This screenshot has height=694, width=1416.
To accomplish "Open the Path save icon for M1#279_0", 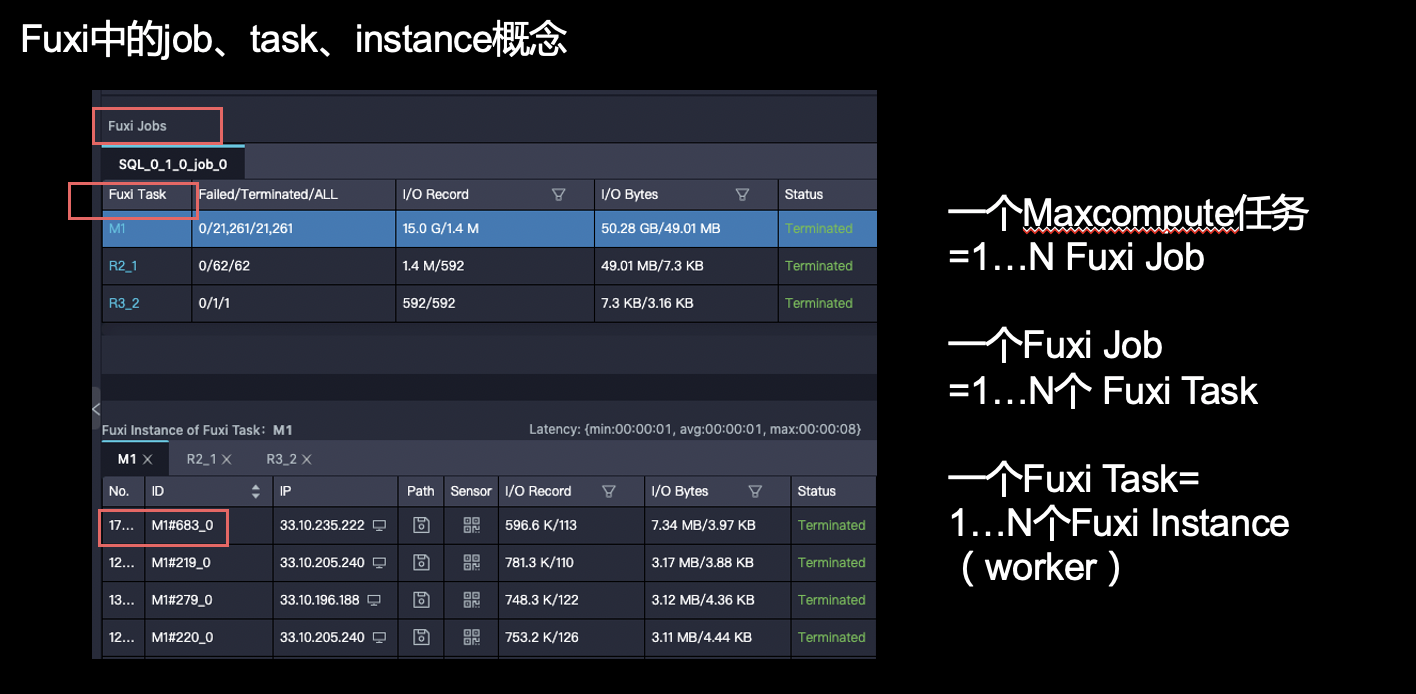I will point(421,600).
